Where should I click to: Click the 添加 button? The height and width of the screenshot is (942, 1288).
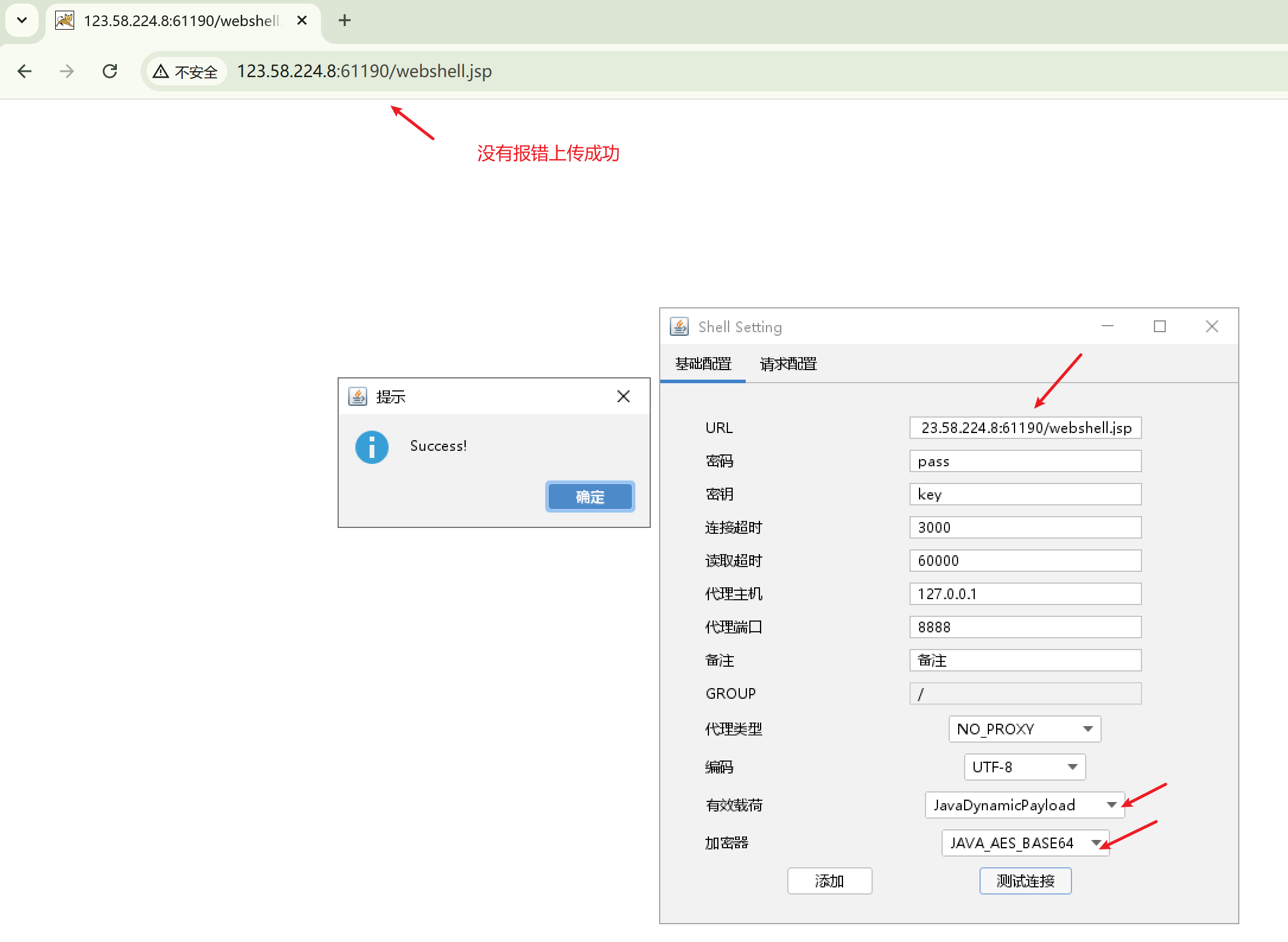[829, 881]
